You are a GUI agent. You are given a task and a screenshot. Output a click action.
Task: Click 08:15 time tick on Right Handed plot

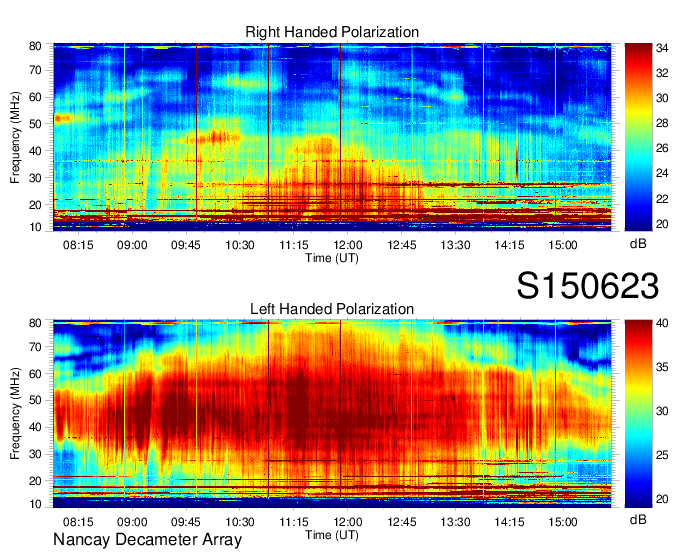[x=78, y=245]
